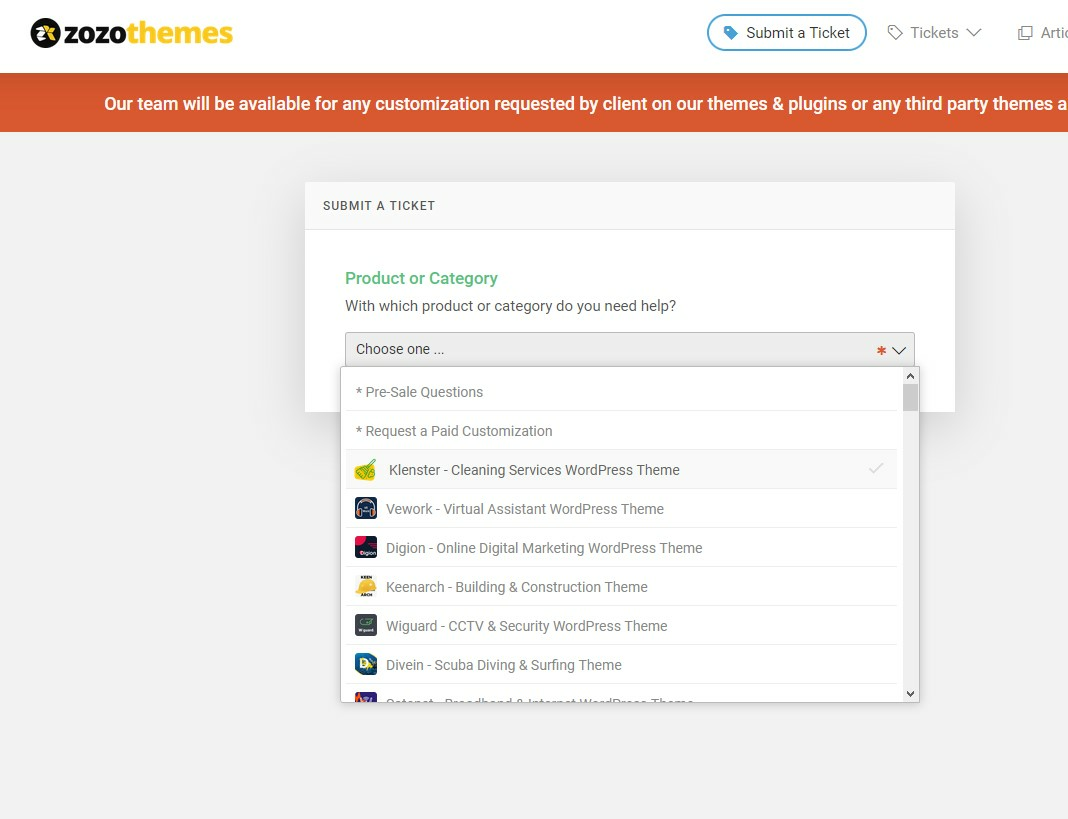This screenshot has width=1068, height=819.
Task: Click the Submit a Ticket button
Action: click(x=787, y=33)
